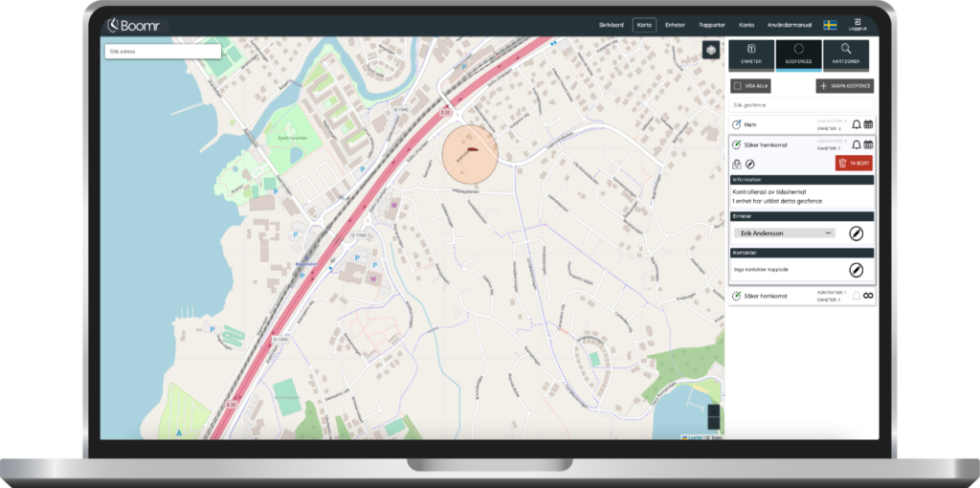Click the Swedish flag language icon

coord(830,25)
